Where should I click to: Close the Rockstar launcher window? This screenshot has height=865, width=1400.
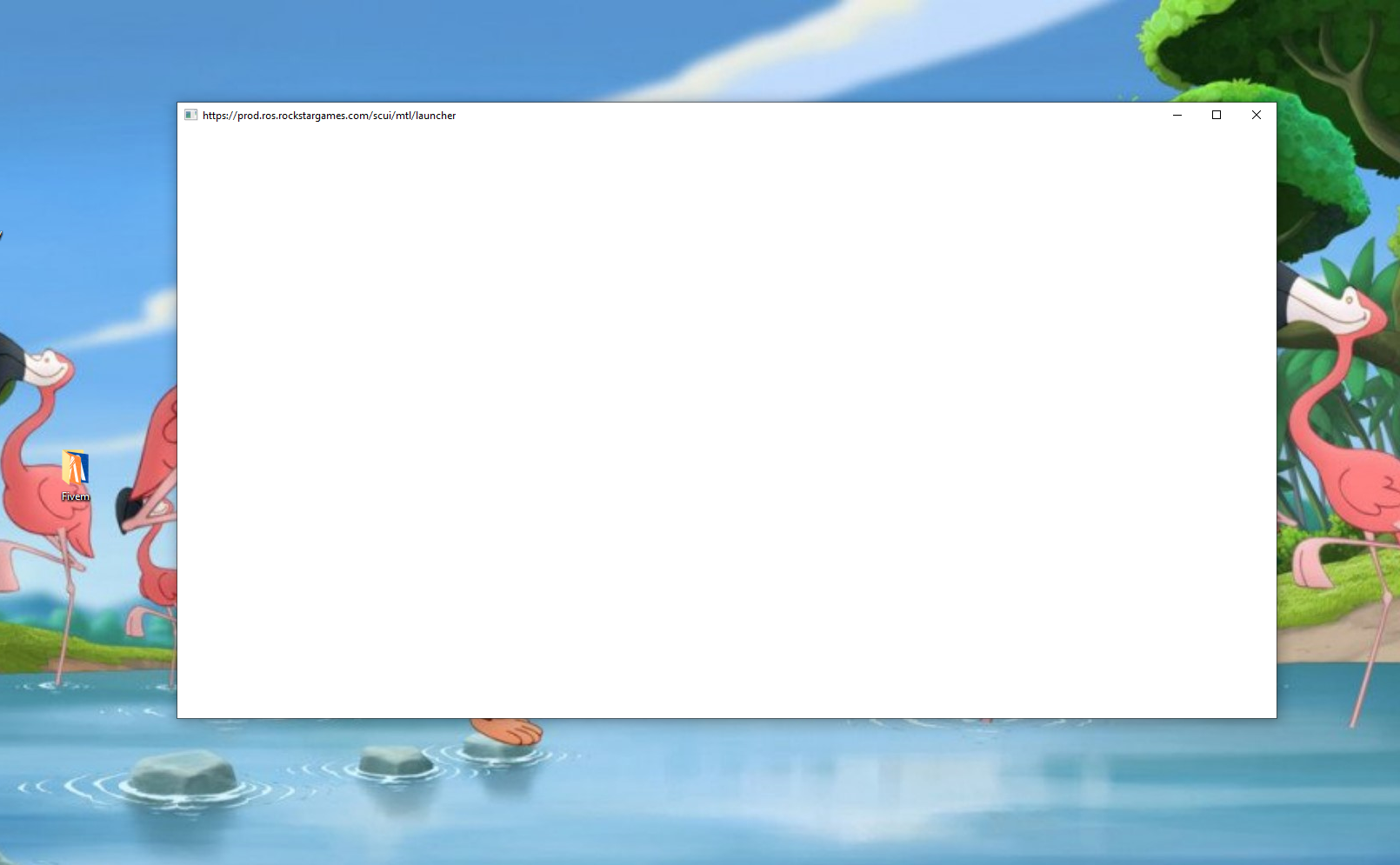pos(1257,115)
